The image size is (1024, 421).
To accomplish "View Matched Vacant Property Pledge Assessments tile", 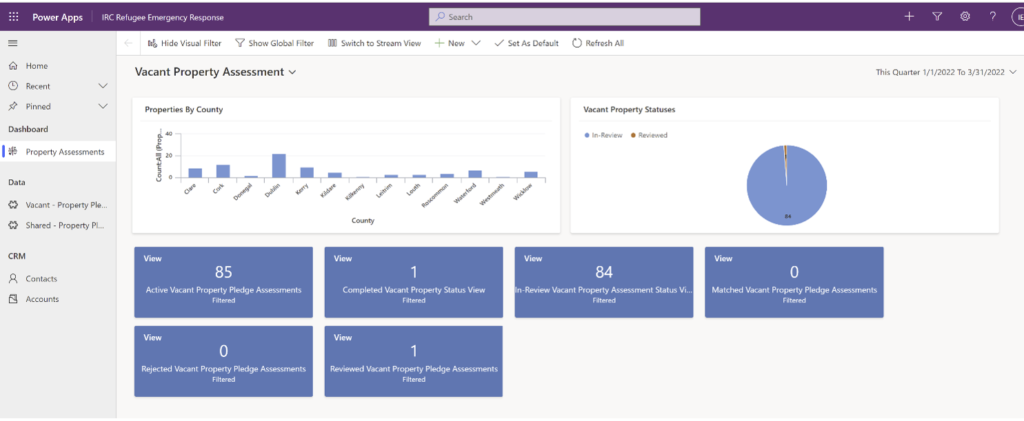I will coord(793,282).
